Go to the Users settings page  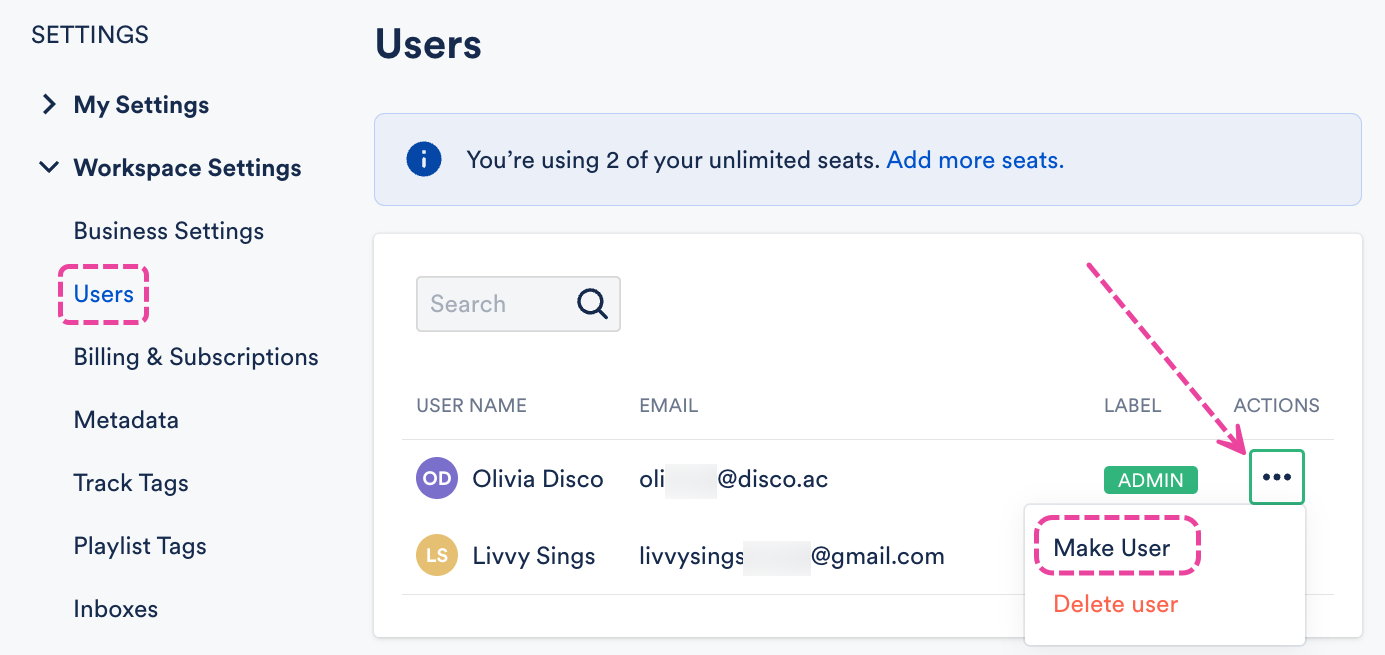tap(104, 294)
